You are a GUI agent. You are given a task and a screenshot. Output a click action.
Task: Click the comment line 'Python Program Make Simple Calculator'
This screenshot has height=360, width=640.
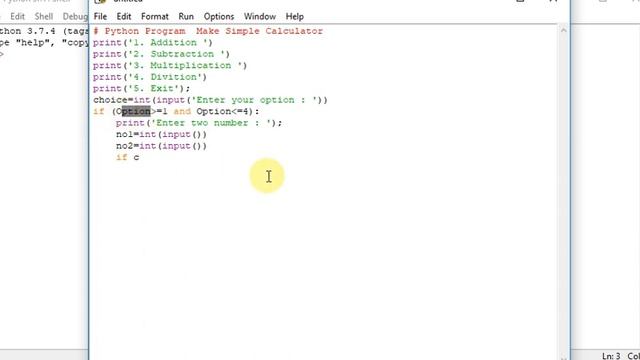(x=208, y=31)
